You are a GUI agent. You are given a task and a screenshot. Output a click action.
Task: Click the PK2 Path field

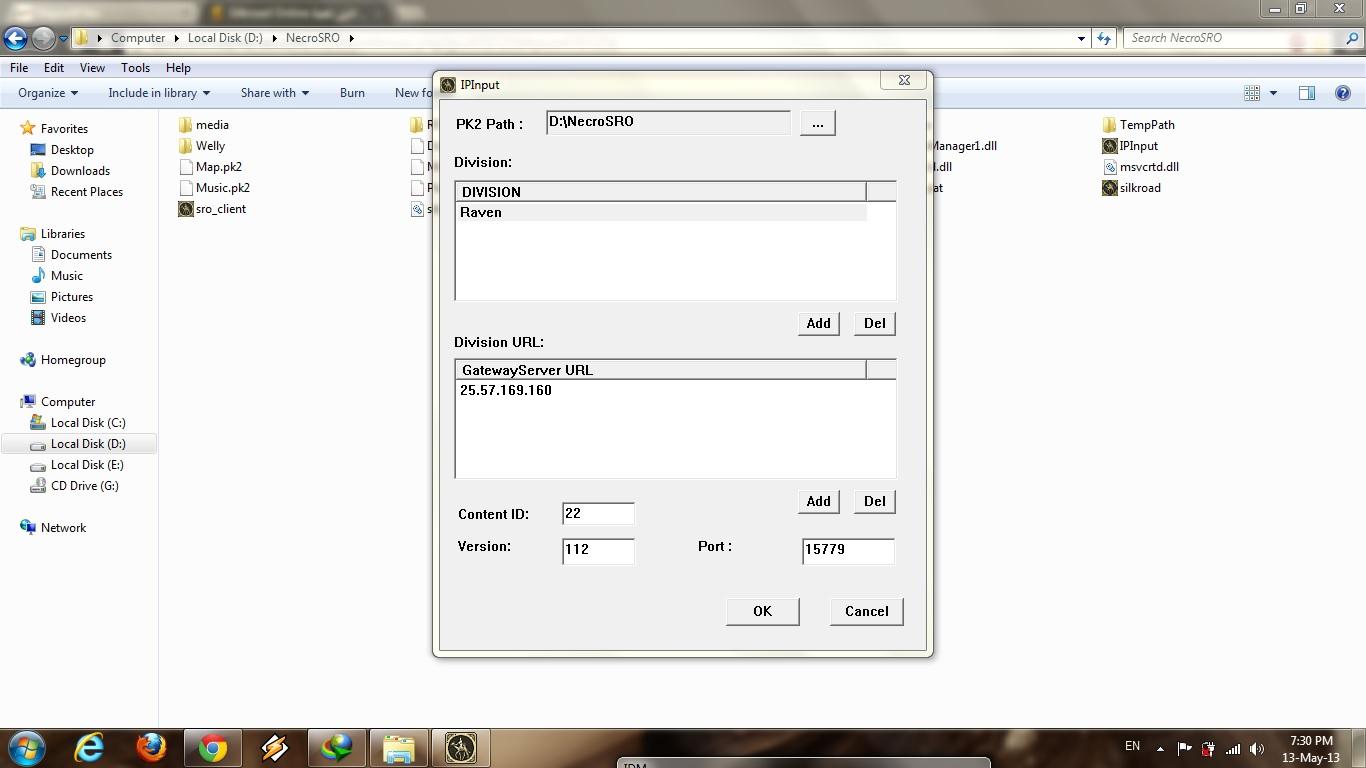(668, 122)
